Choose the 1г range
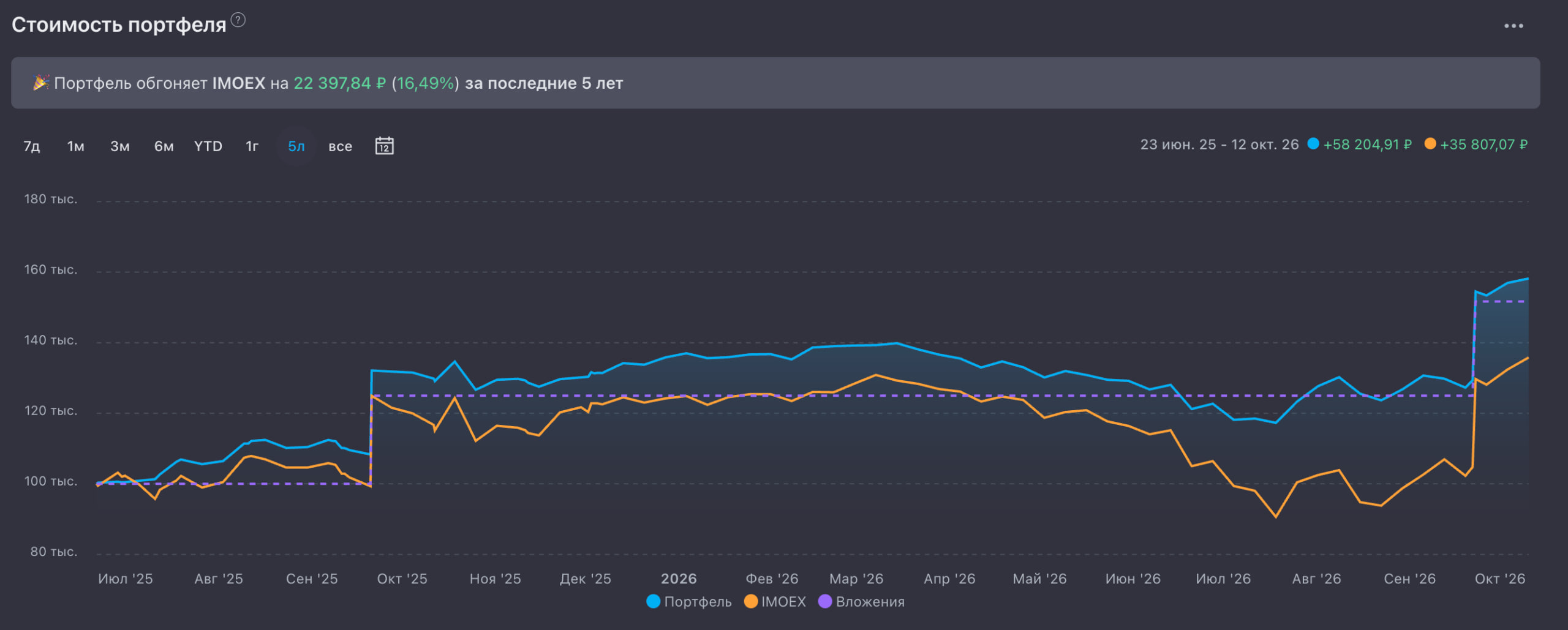 pos(252,146)
